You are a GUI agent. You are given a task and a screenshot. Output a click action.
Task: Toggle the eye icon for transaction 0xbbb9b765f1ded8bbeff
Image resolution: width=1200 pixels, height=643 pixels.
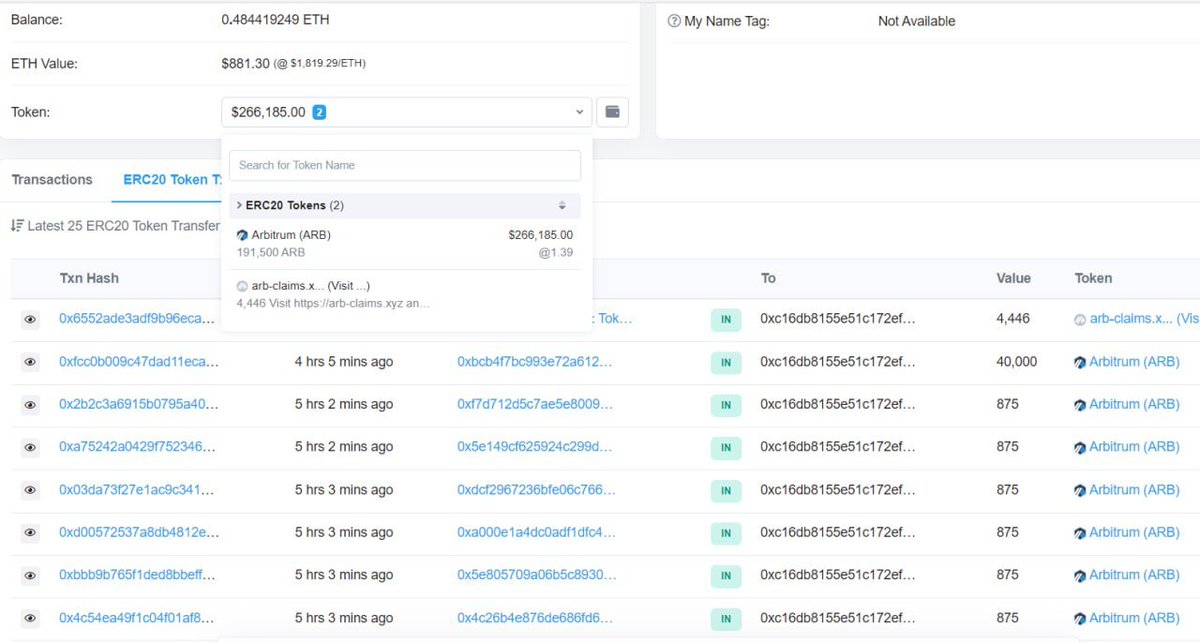tap(31, 575)
